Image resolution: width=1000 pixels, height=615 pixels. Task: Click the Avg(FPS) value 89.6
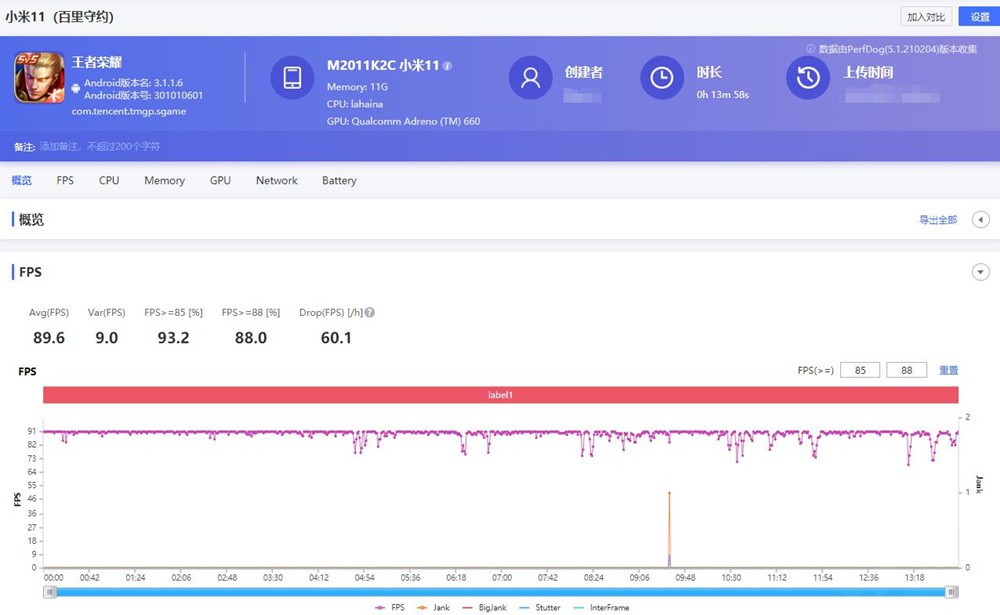point(49,338)
